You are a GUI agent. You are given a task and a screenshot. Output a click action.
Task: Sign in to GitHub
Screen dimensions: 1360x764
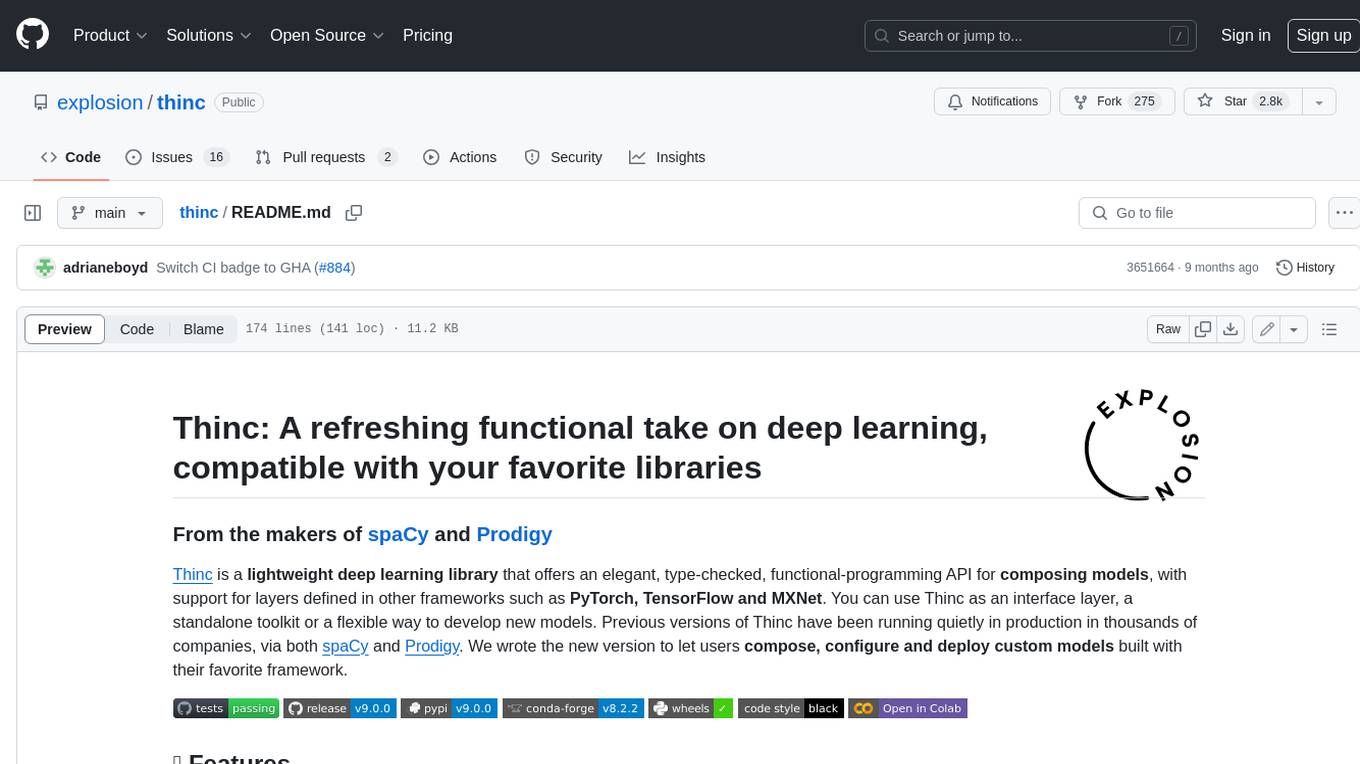coord(1245,35)
